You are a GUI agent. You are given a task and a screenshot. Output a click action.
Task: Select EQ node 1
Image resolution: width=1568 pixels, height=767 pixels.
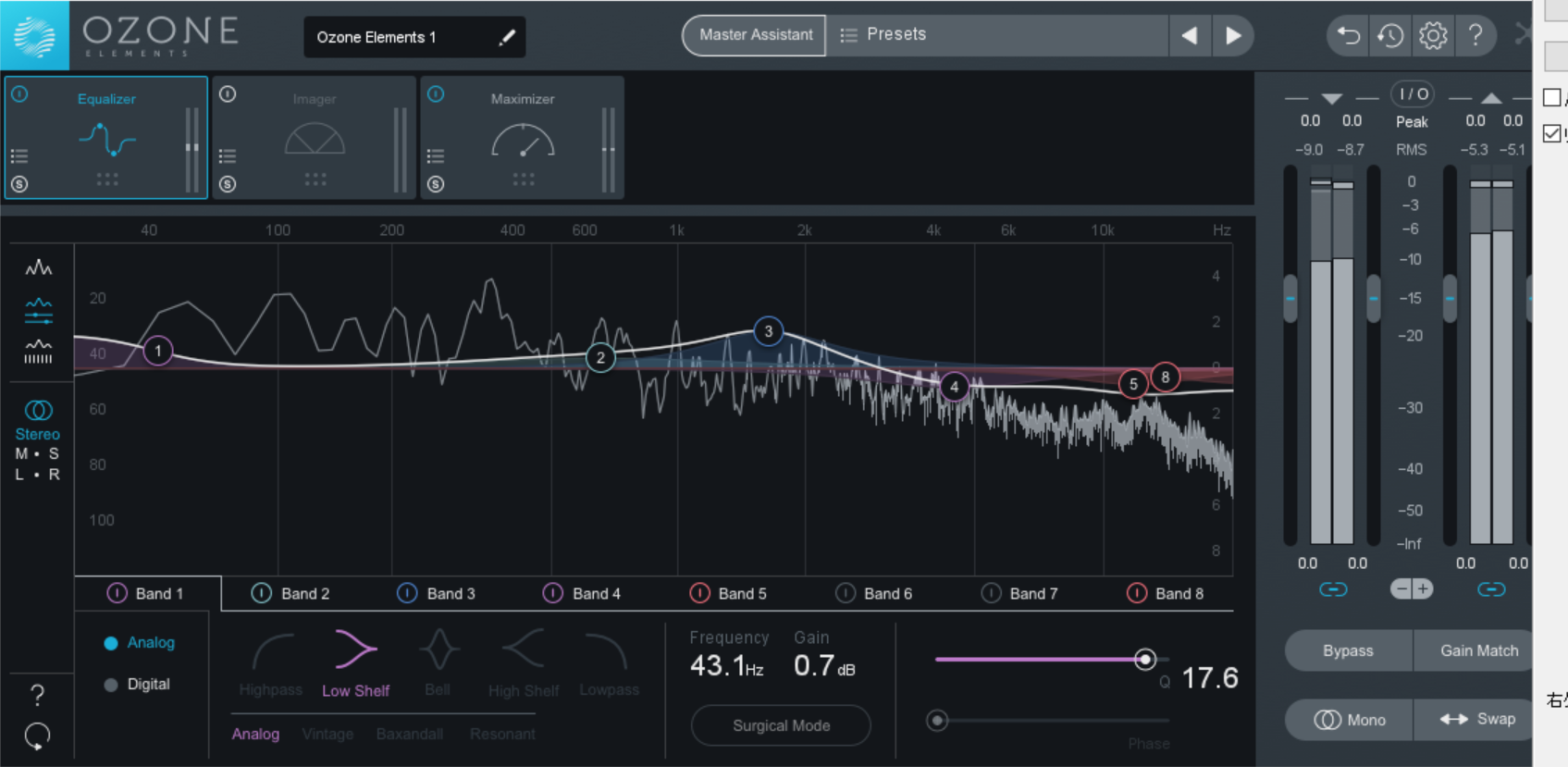click(158, 351)
